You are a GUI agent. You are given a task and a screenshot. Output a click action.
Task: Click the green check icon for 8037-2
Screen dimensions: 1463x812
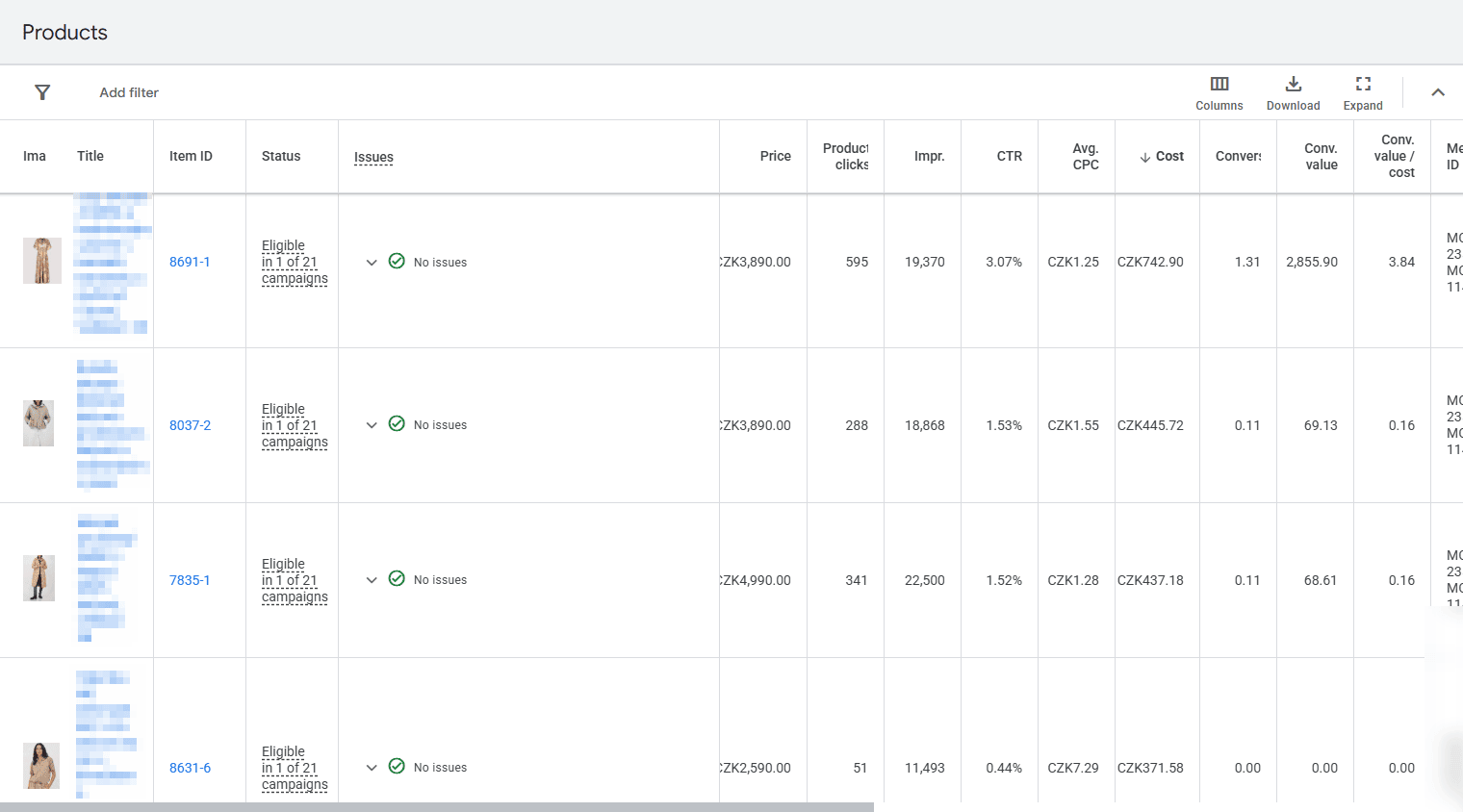pos(397,423)
